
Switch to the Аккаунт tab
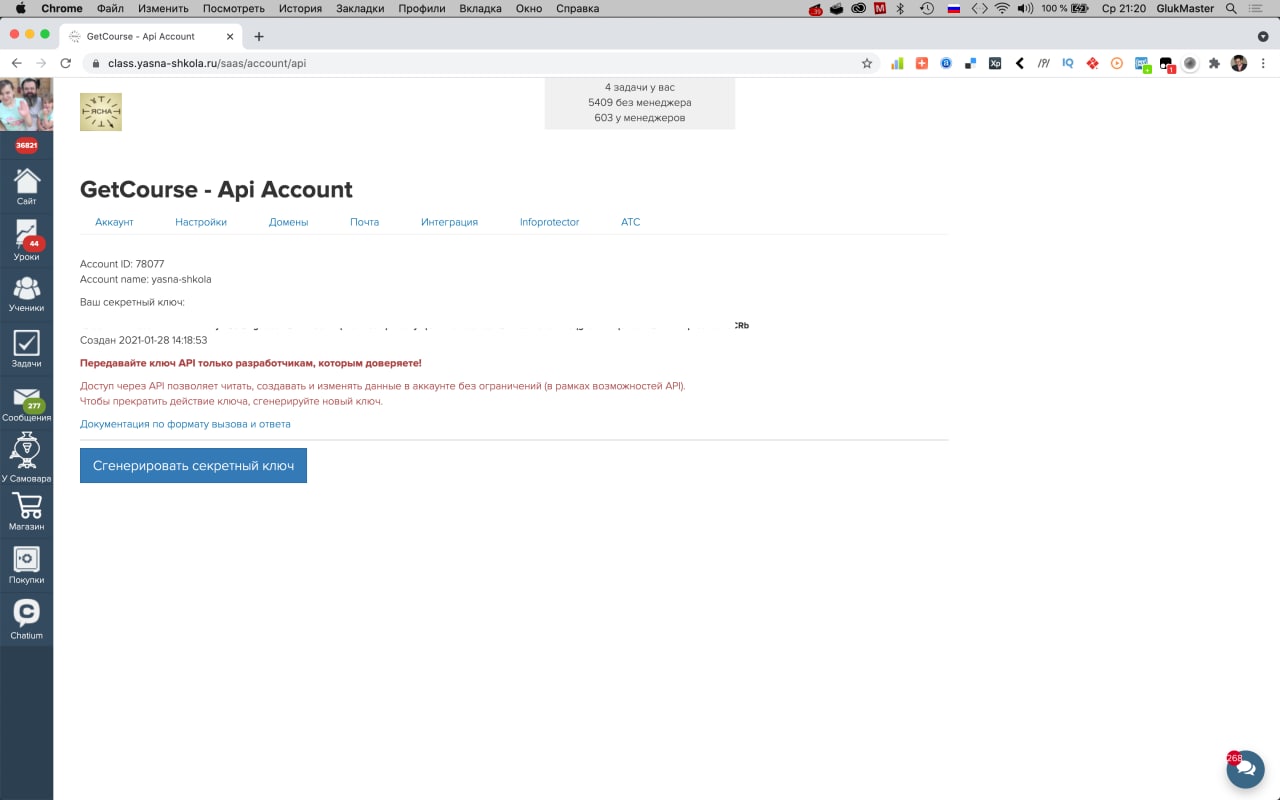pyautogui.click(x=114, y=222)
